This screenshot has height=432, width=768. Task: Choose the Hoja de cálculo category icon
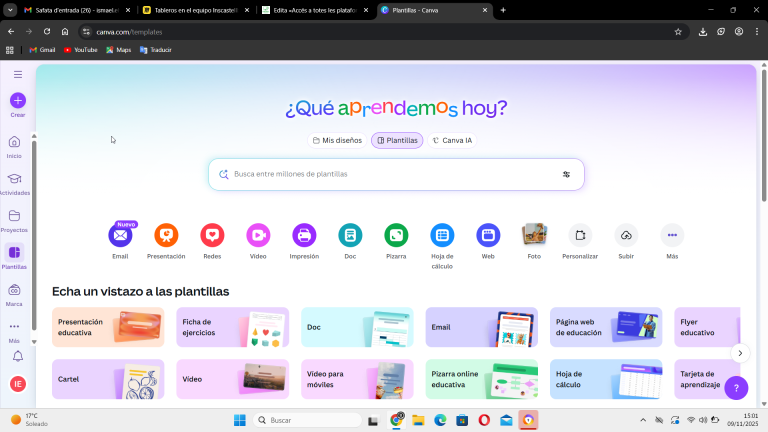442,235
